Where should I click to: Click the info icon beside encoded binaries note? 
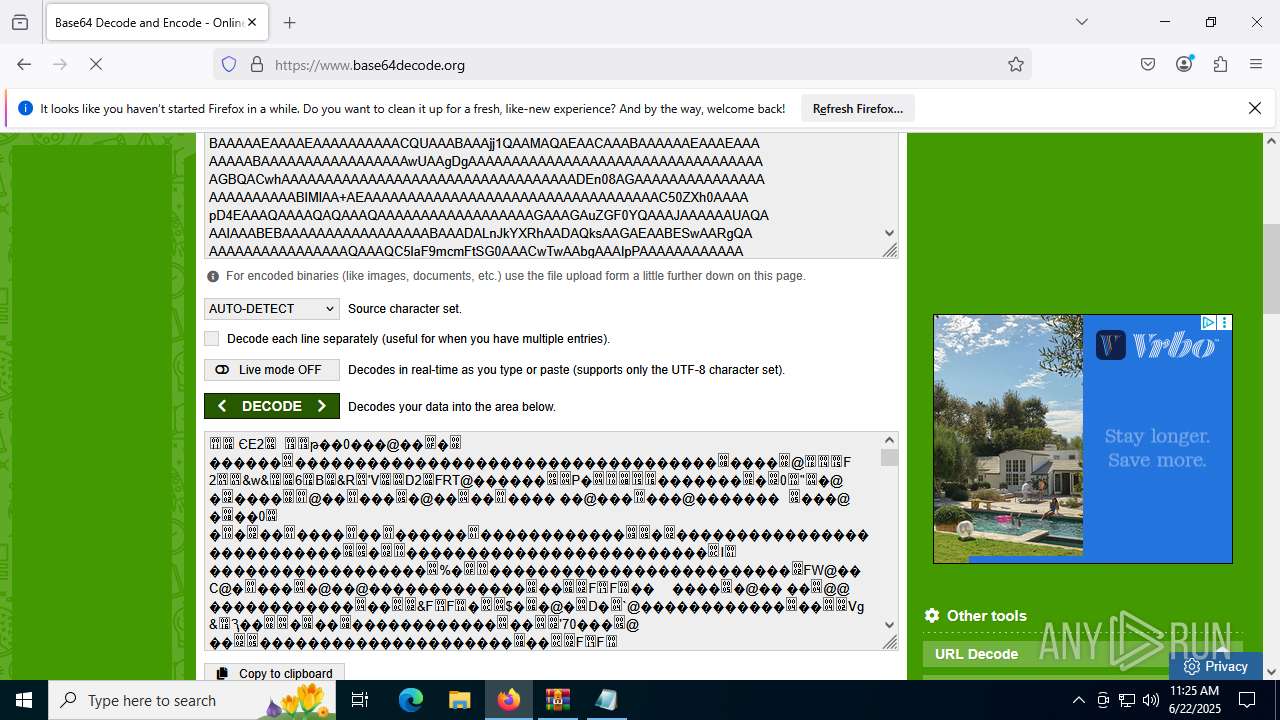pyautogui.click(x=213, y=276)
